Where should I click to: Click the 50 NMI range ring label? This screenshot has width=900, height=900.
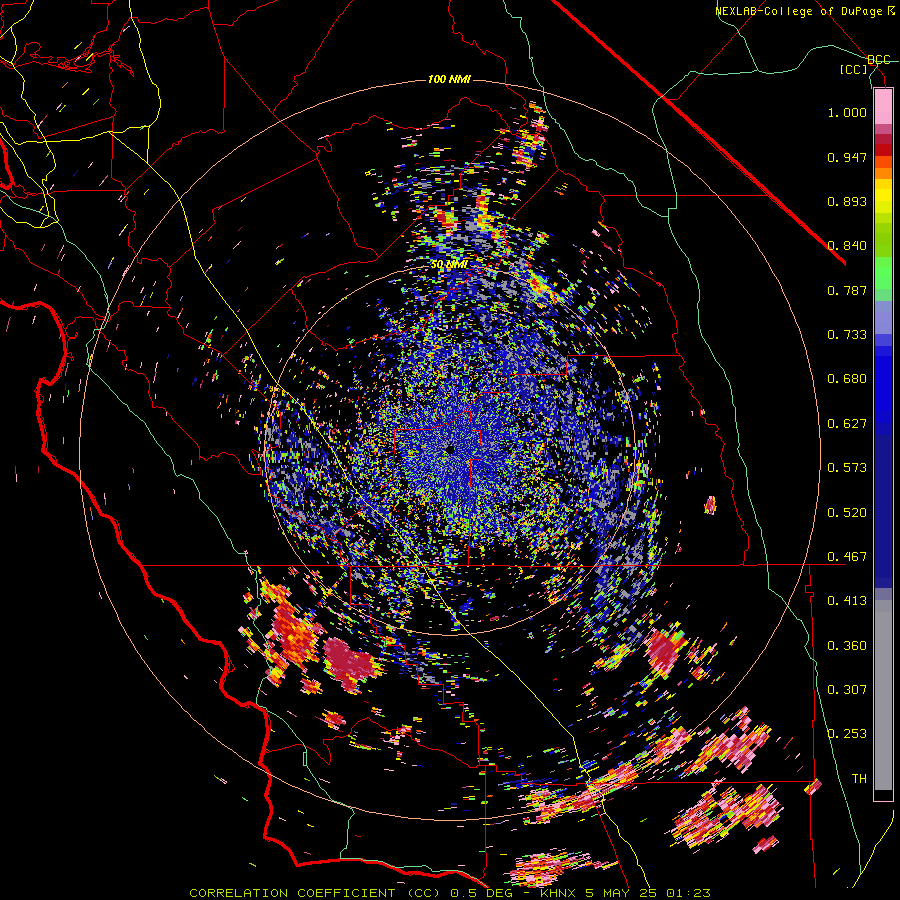point(449,265)
